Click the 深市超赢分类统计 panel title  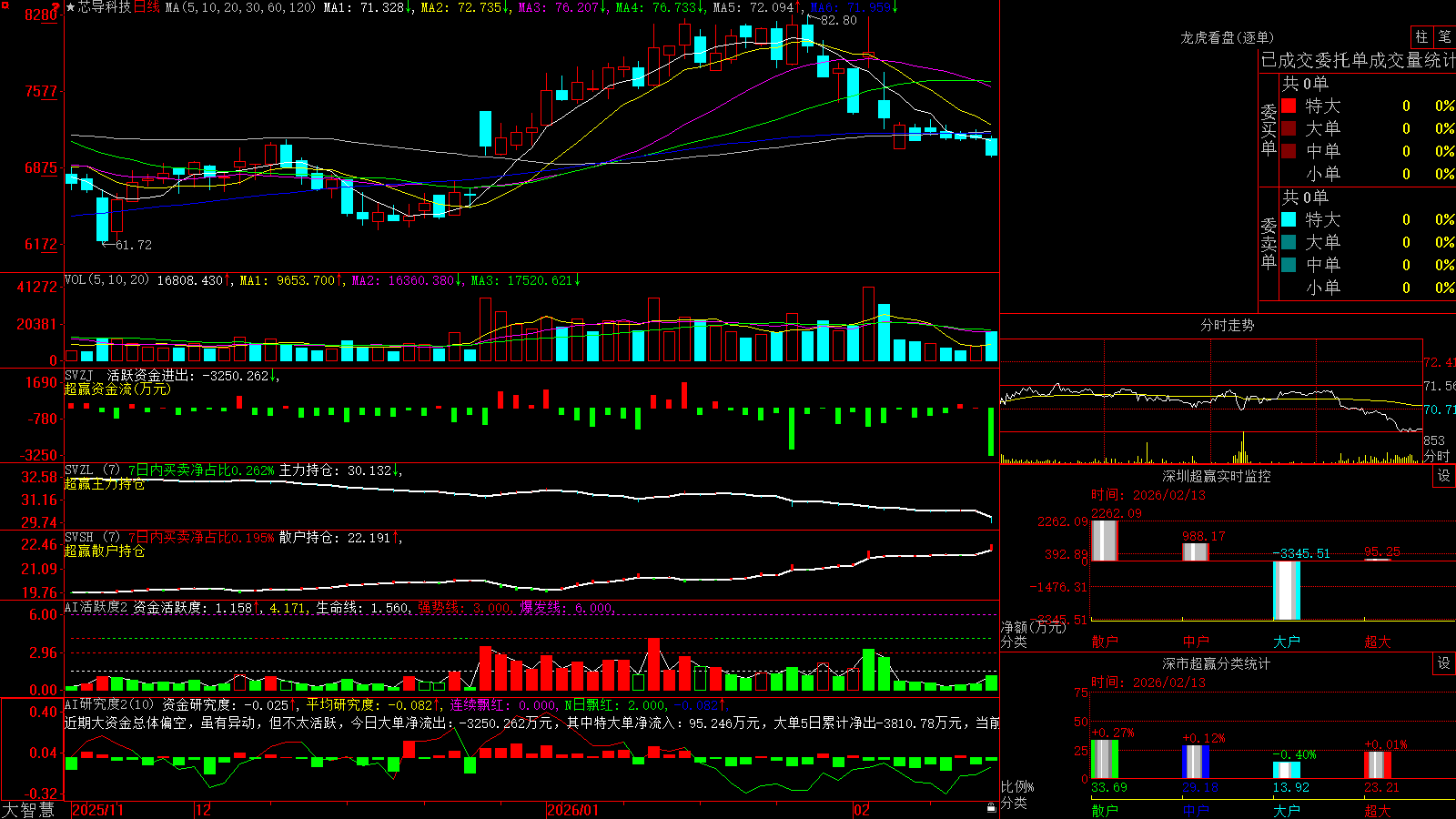coord(1216,663)
